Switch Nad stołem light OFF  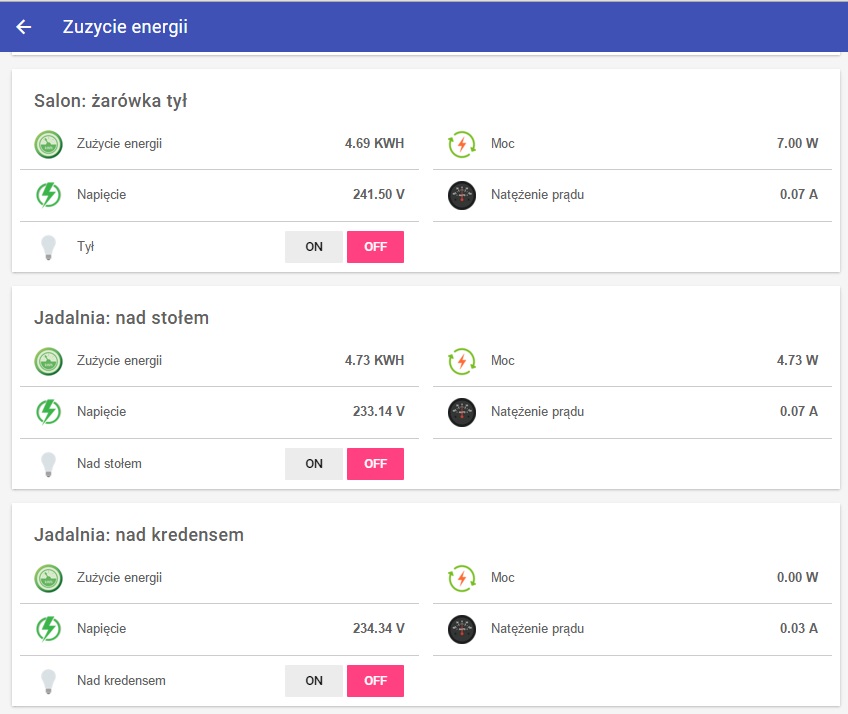(x=375, y=464)
